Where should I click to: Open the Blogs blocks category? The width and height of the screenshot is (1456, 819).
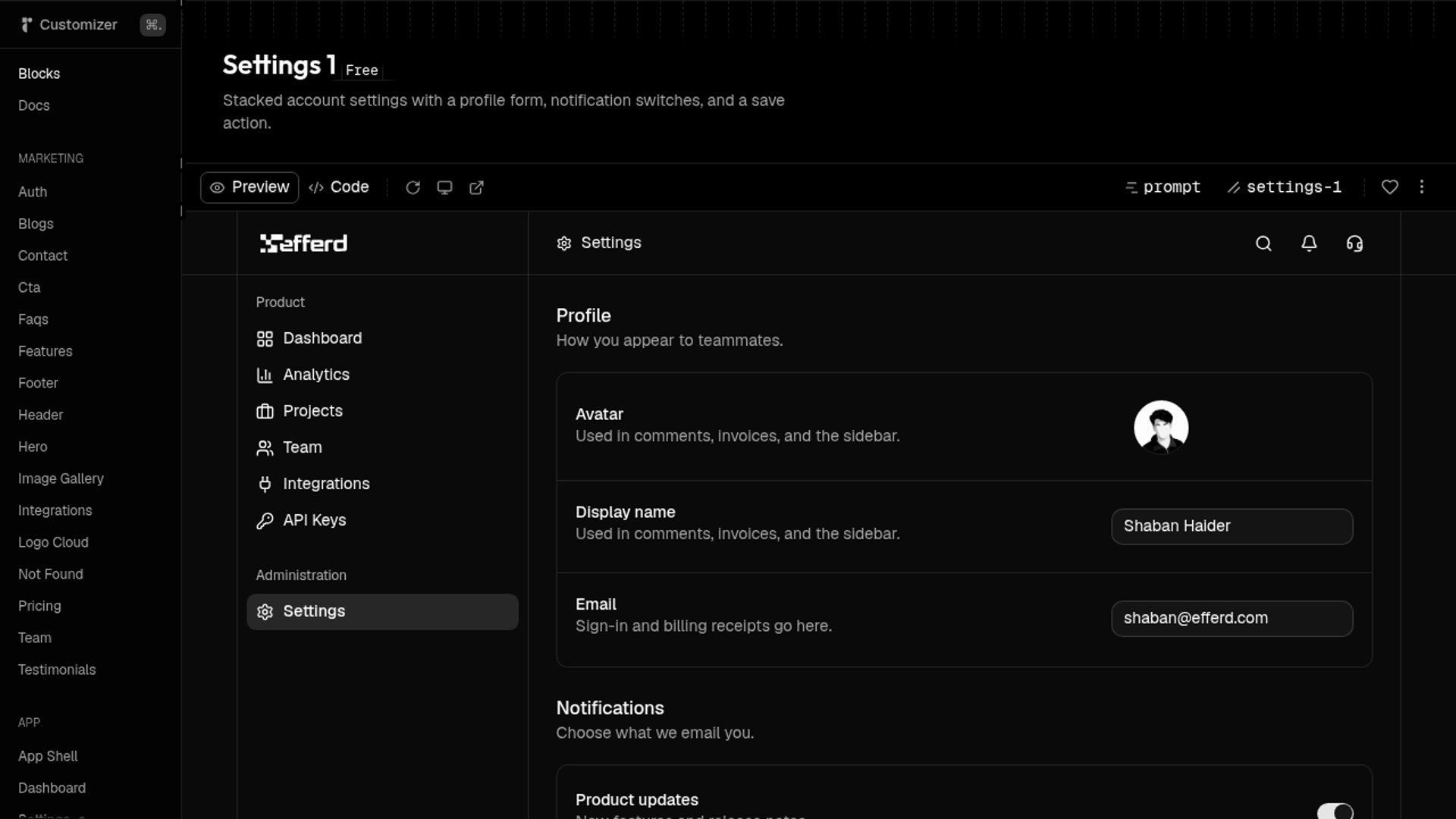point(36,224)
